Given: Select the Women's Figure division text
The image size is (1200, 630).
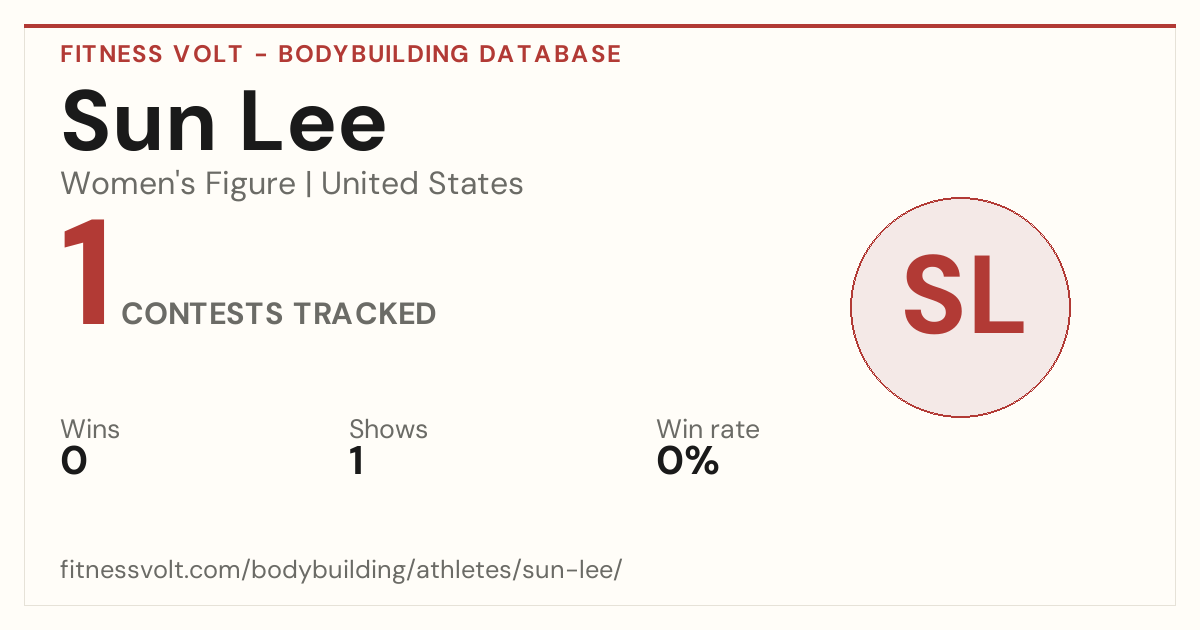Looking at the screenshot, I should [178, 184].
